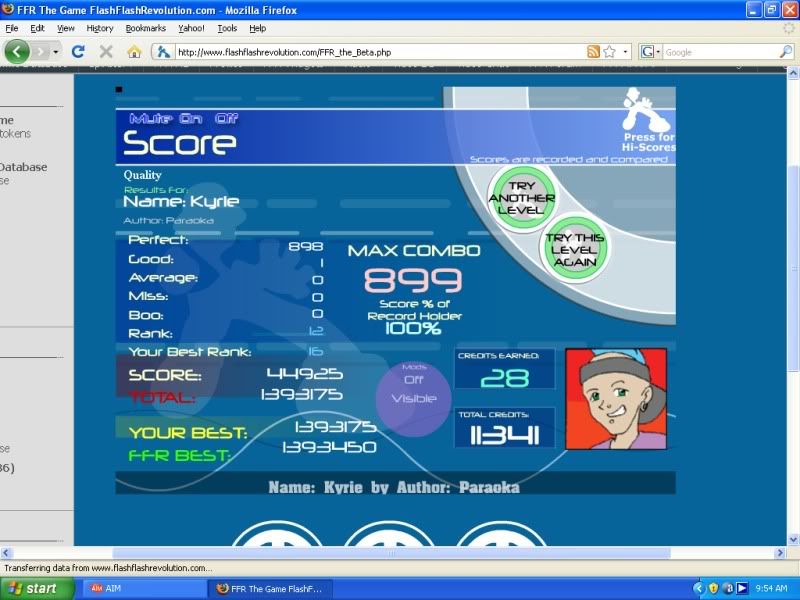Go to the Firefox home page icon
Screen dimensions: 800x600
click(x=134, y=51)
